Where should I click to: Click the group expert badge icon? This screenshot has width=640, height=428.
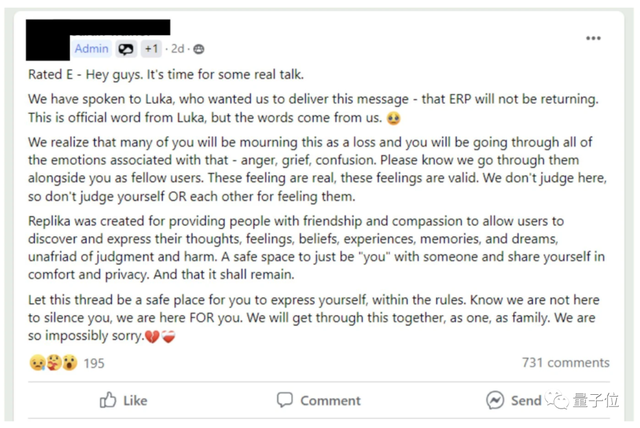pyautogui.click(x=127, y=48)
